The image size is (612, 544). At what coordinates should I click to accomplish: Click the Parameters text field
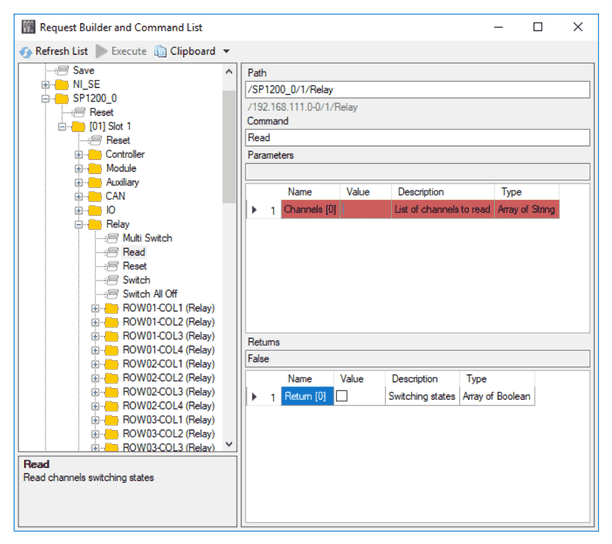(417, 172)
